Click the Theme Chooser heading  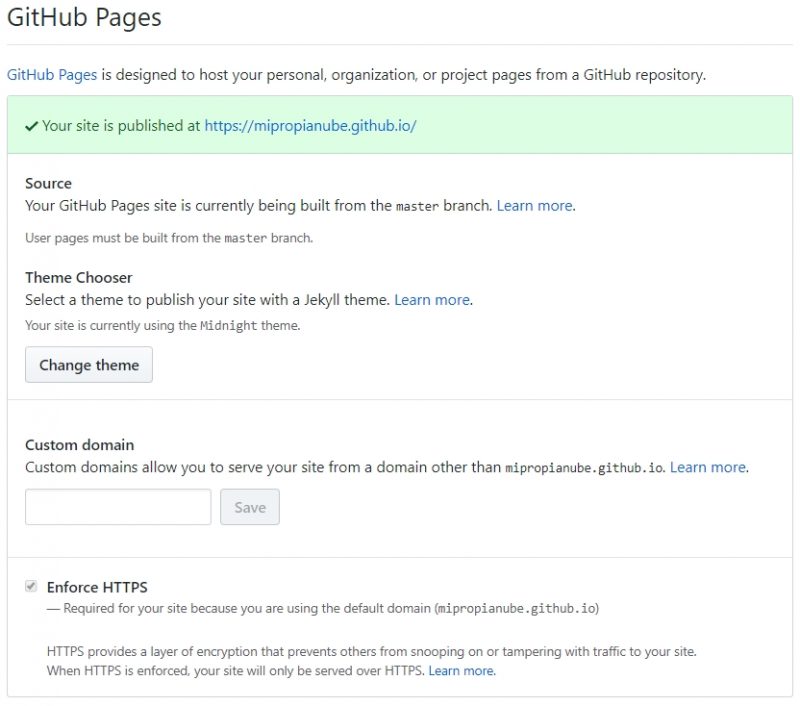pyautogui.click(x=79, y=278)
